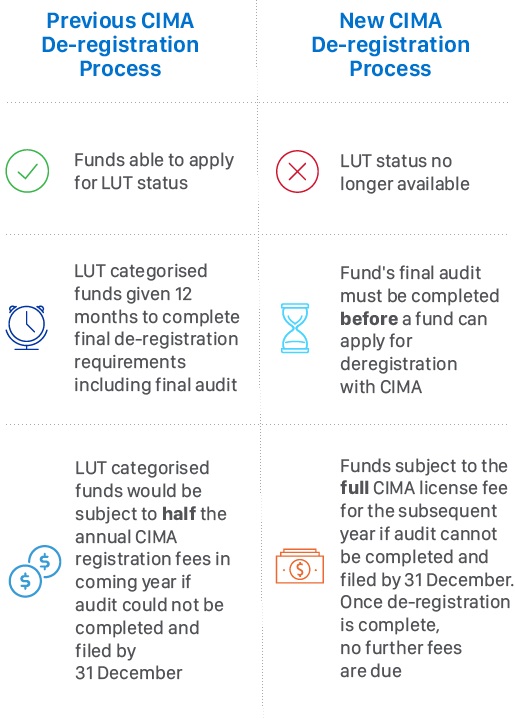Image resolution: width=515 pixels, height=724 pixels.
Task: Click the green checkmark circle icon
Action: (x=27, y=171)
